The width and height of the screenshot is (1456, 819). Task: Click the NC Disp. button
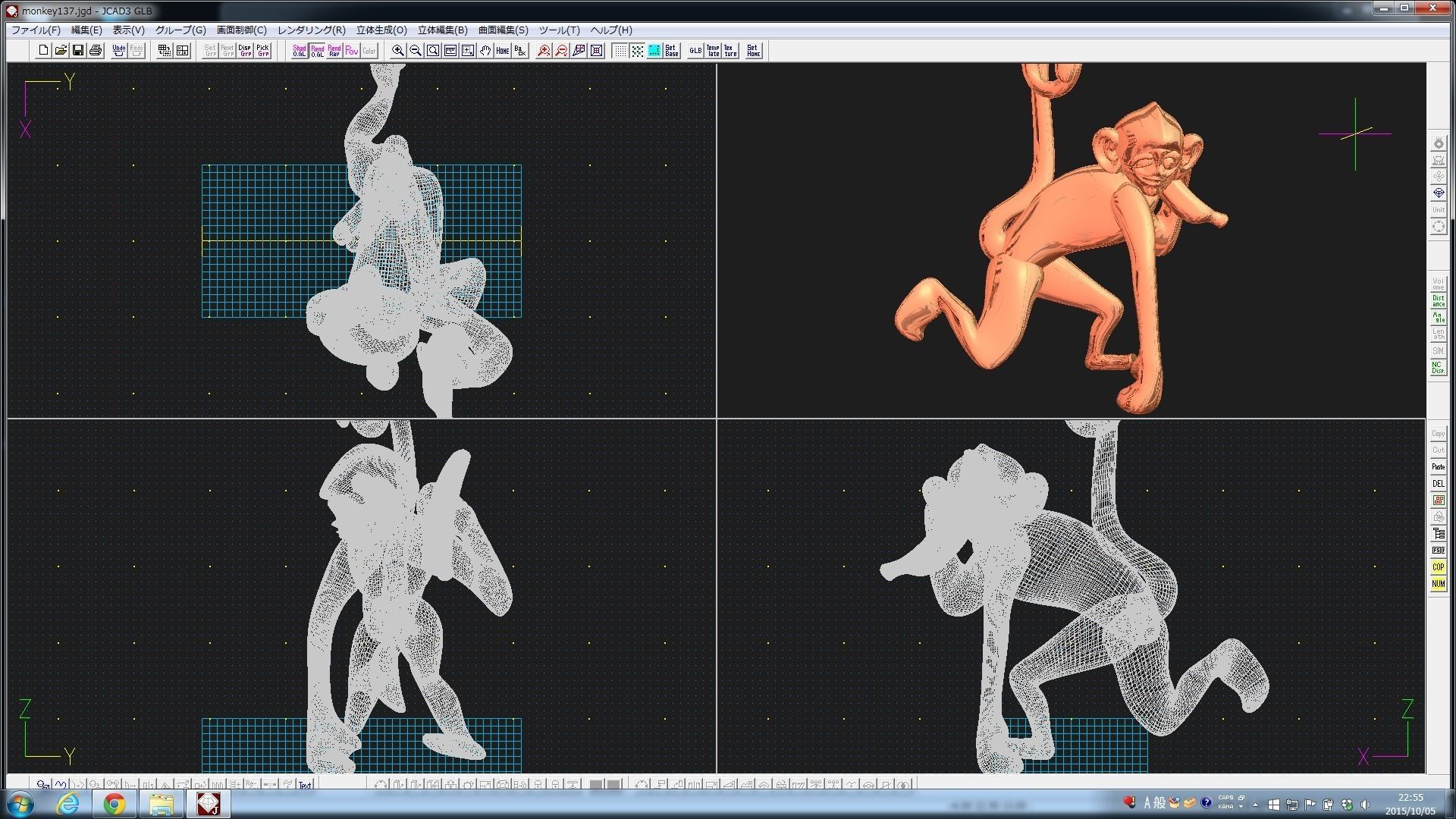[x=1438, y=368]
